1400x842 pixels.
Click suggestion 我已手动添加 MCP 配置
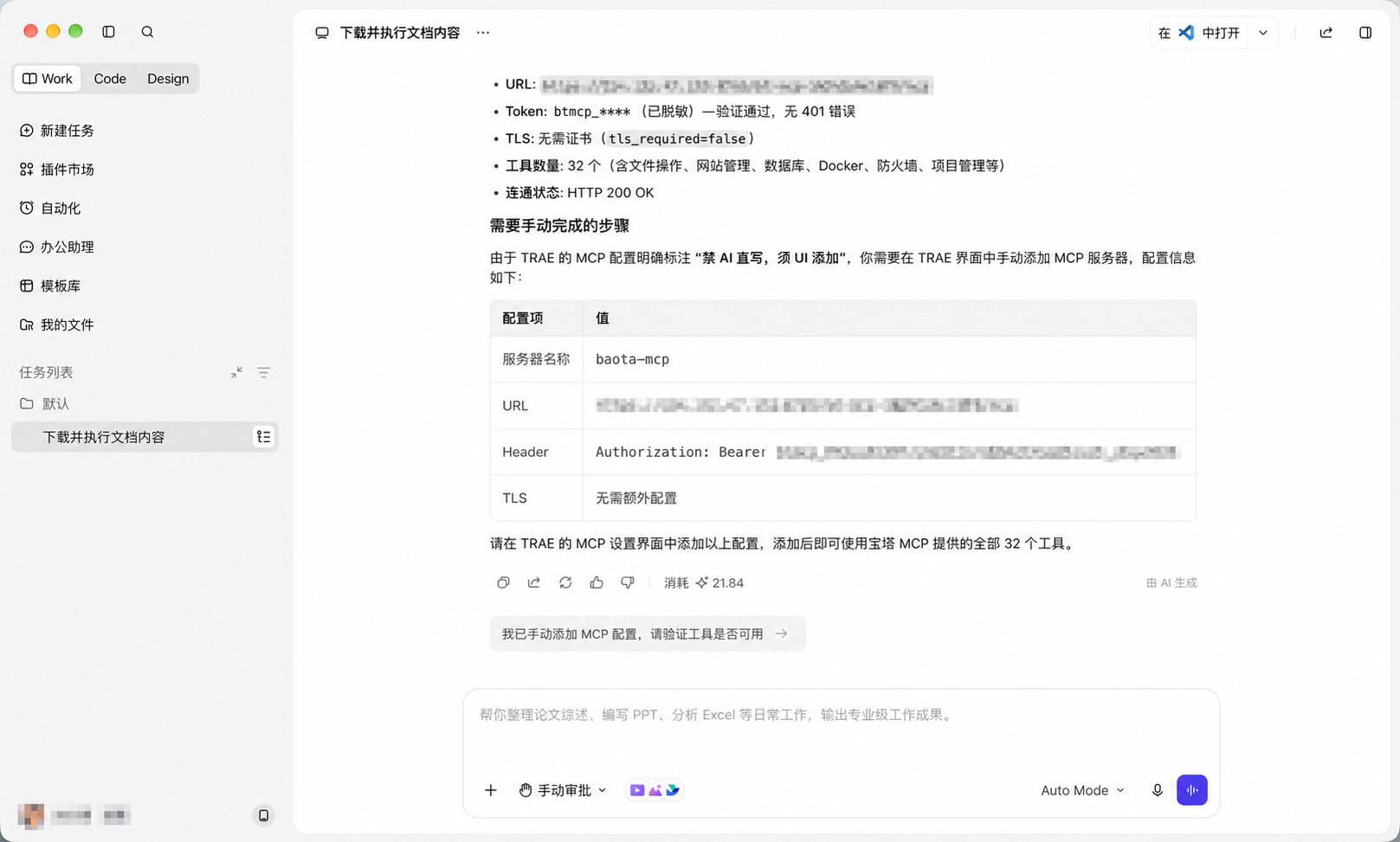[648, 633]
